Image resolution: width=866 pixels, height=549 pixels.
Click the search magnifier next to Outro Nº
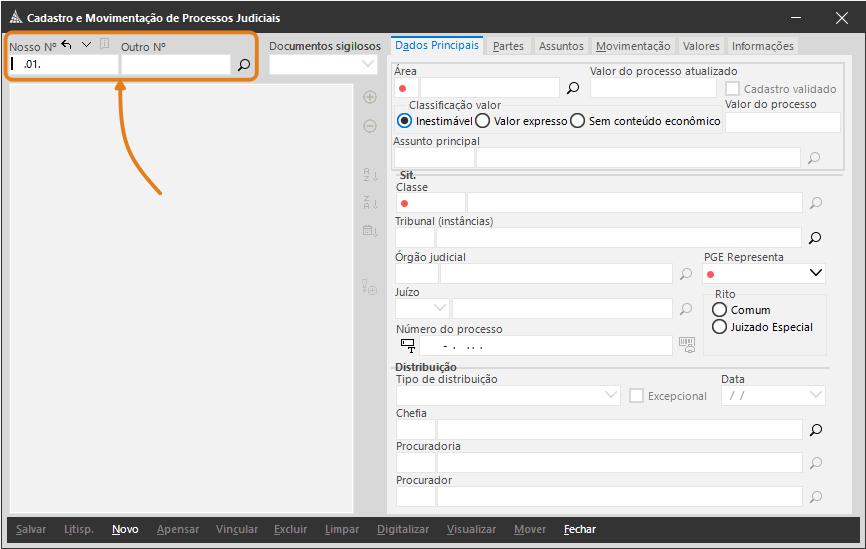click(x=244, y=65)
